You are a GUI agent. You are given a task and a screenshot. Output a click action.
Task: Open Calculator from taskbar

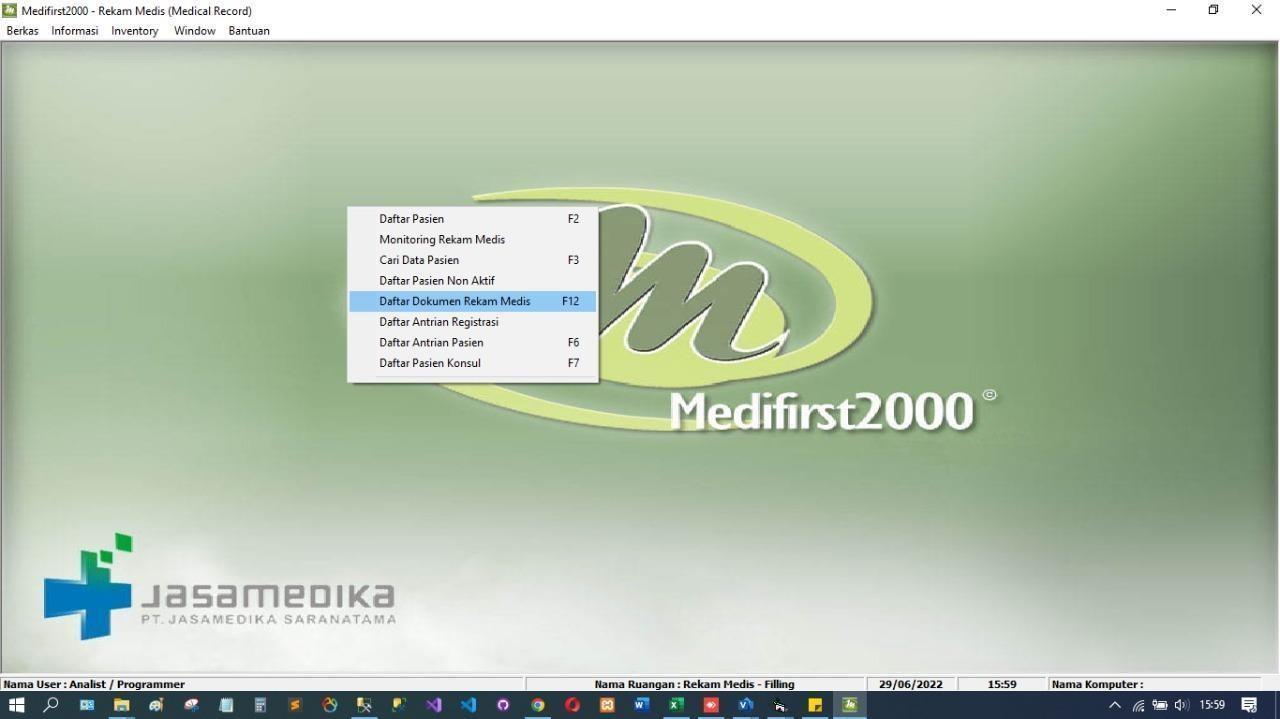click(260, 705)
